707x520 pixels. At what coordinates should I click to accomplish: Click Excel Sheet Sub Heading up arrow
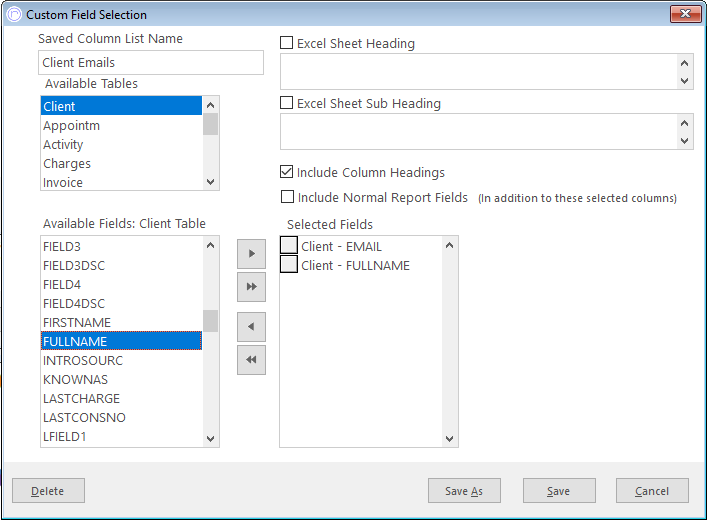point(684,123)
